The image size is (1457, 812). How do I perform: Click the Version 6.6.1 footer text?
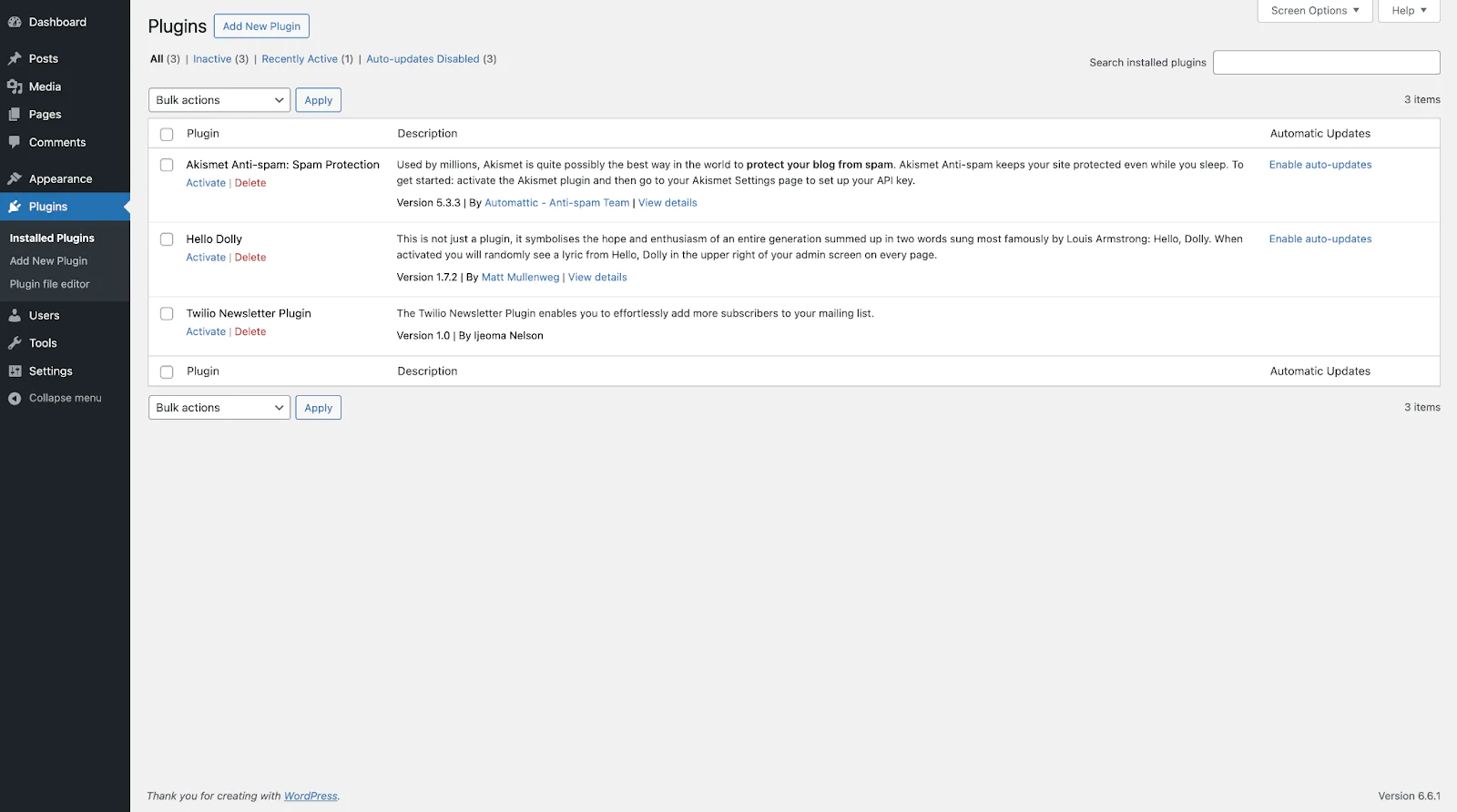(x=1409, y=797)
